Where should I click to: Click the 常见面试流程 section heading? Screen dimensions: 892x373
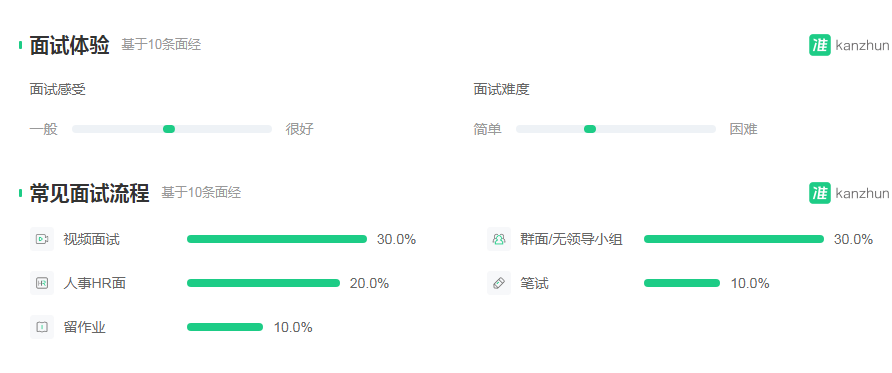[x=89, y=193]
